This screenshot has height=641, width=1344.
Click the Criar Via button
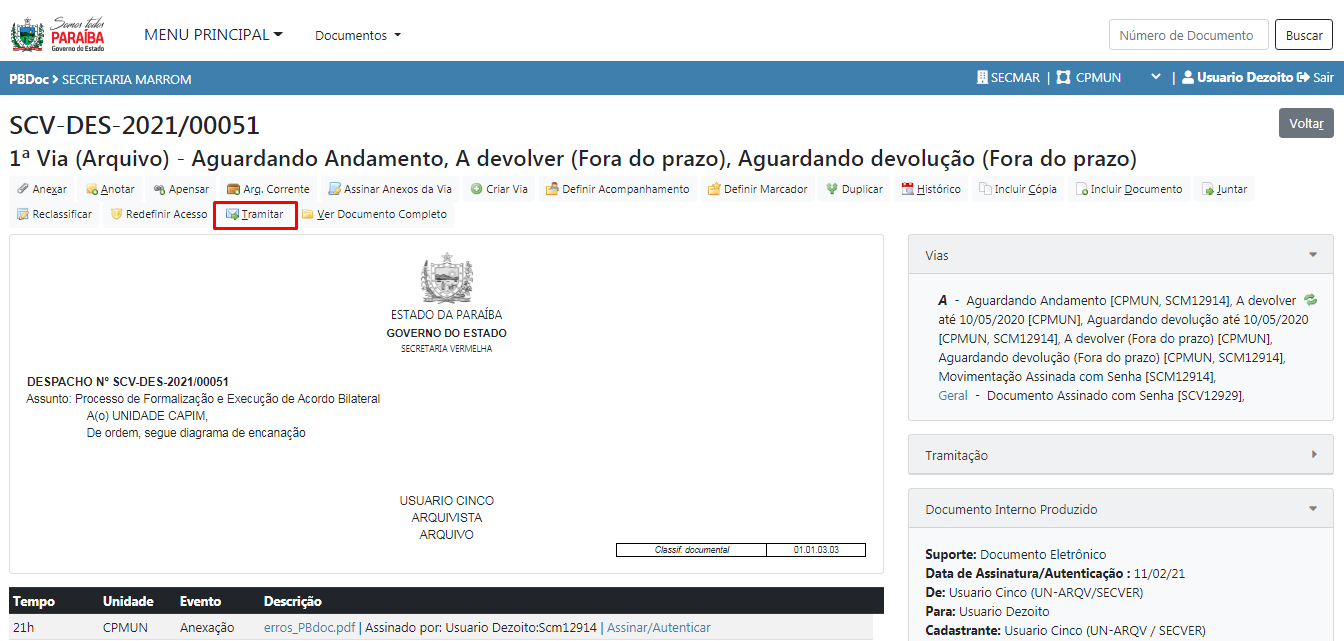click(498, 189)
